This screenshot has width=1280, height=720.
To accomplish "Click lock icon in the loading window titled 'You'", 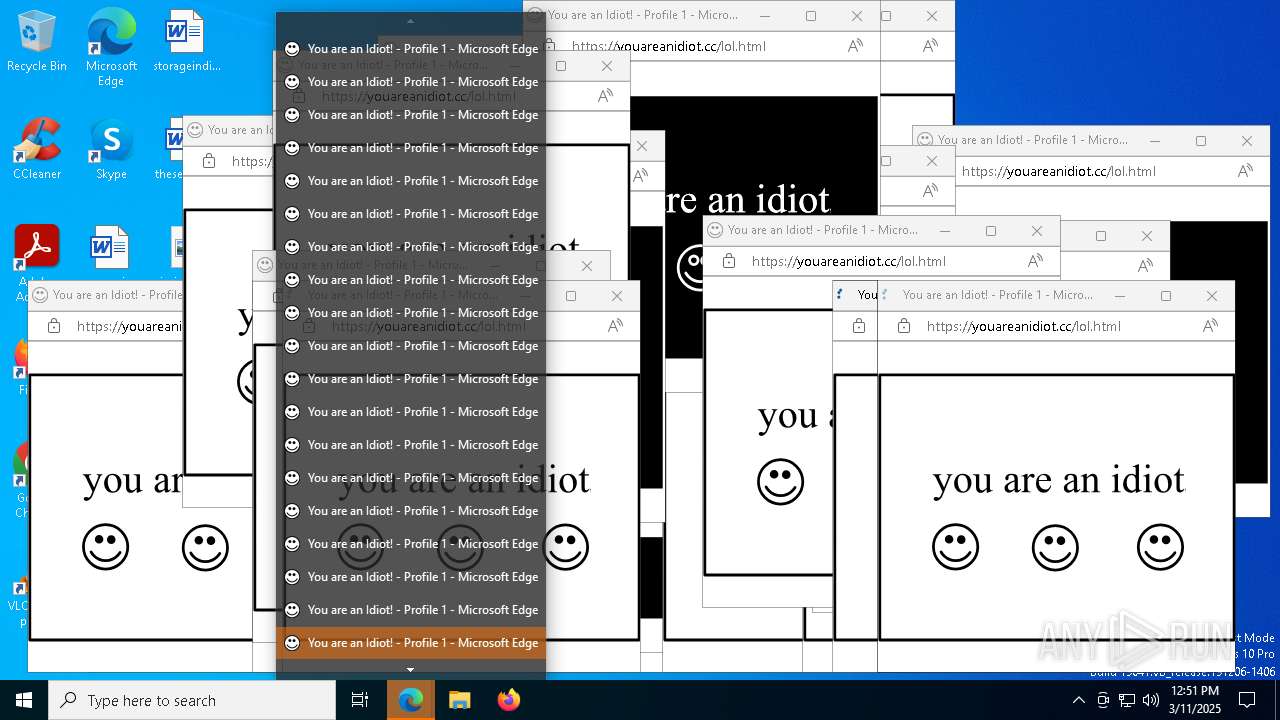I will coord(859,326).
